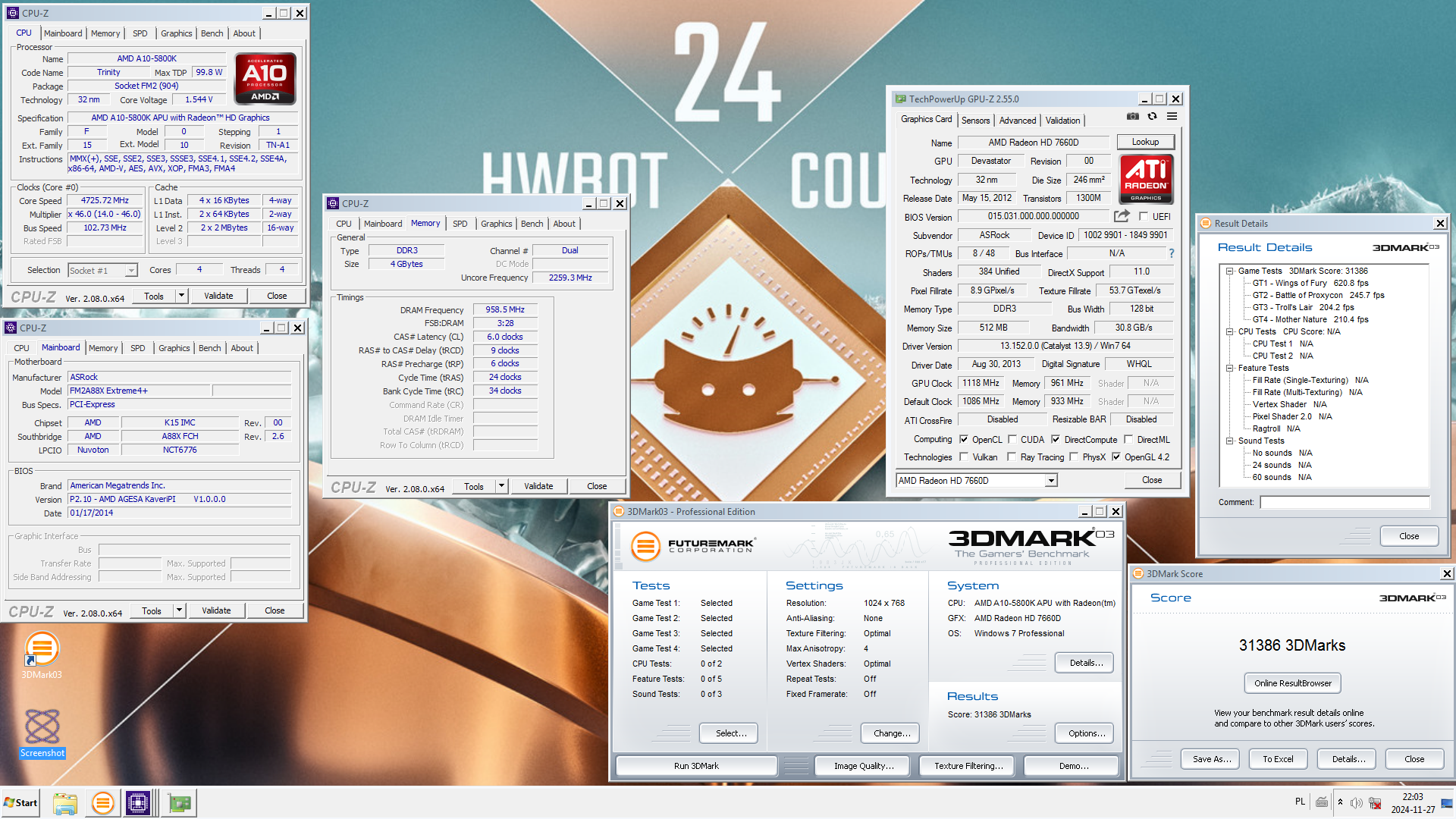Click Texture Filtering button in 3DMark03
Screen dimensions: 1456x819
(x=968, y=766)
